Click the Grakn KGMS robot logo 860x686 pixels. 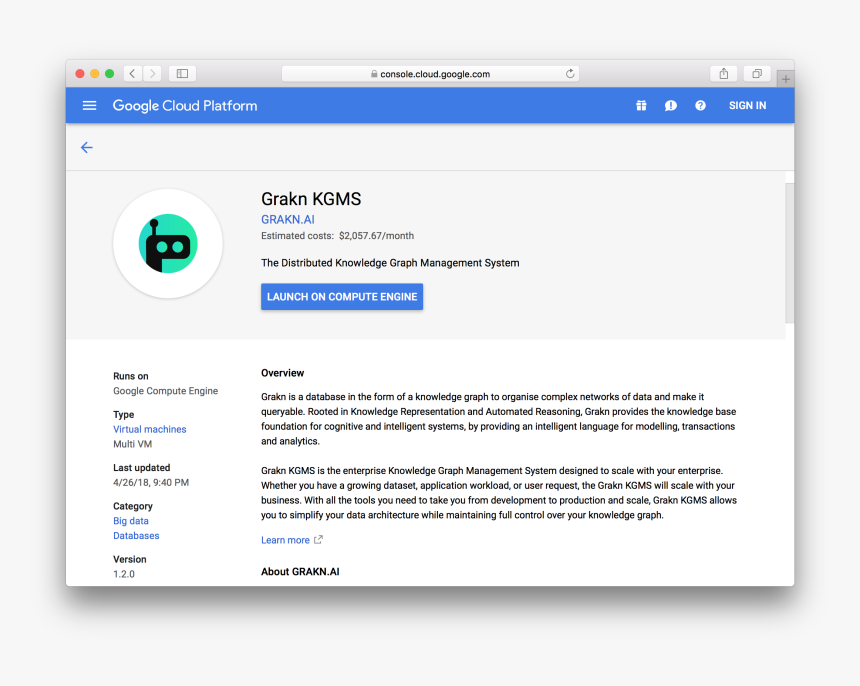click(167, 243)
